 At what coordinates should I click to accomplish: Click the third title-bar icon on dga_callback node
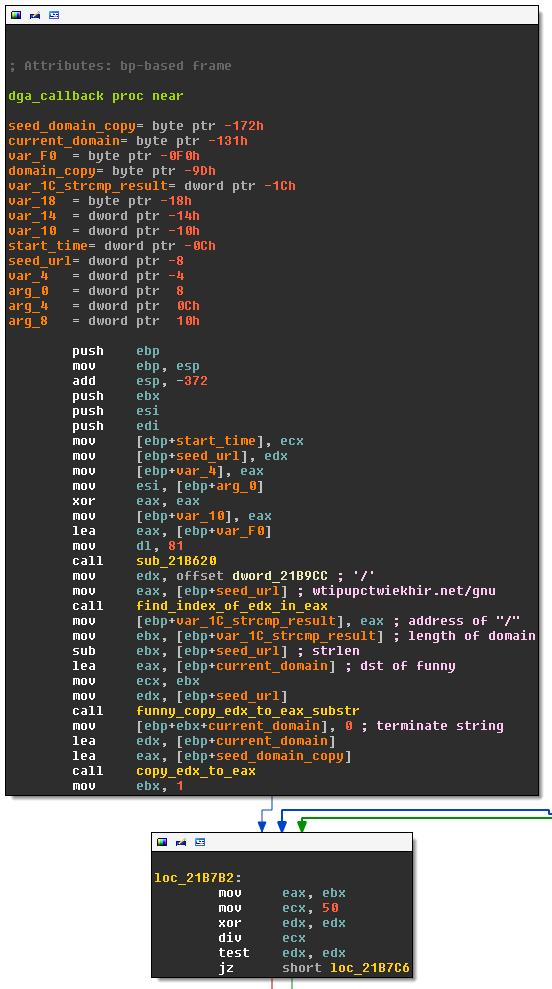pyautogui.click(x=54, y=15)
